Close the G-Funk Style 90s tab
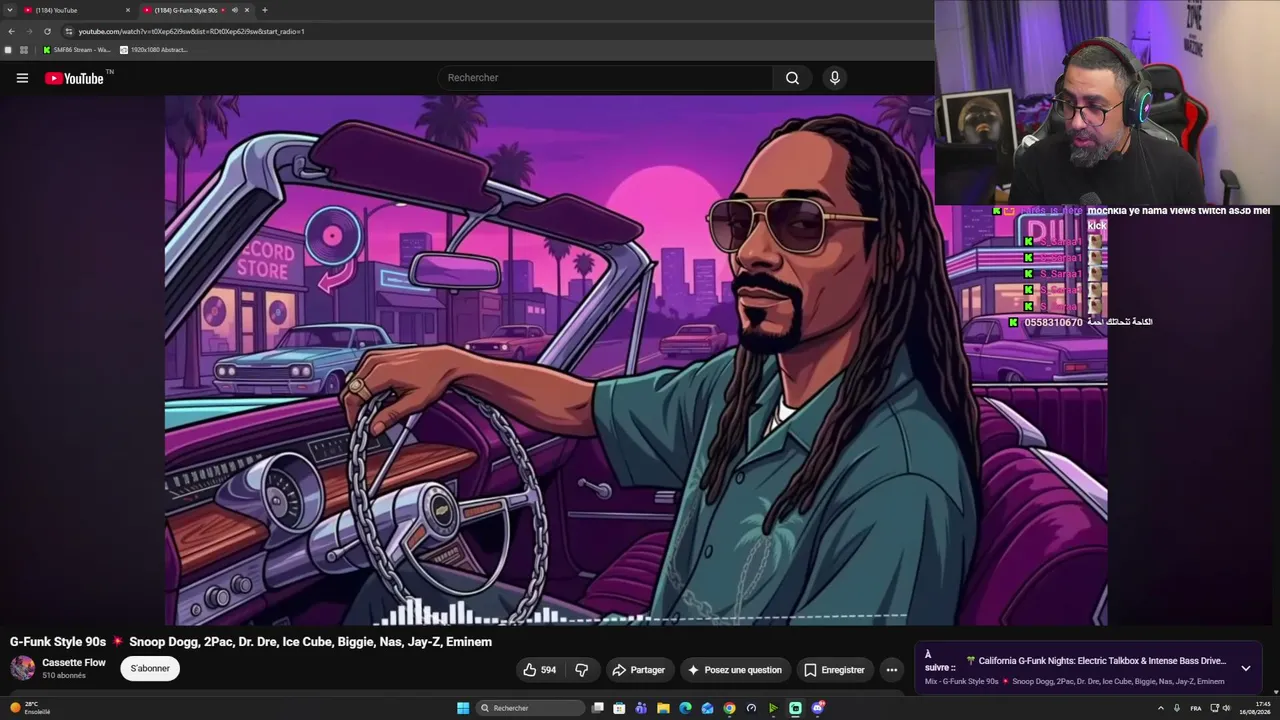Image resolution: width=1280 pixels, height=720 pixels. click(247, 10)
